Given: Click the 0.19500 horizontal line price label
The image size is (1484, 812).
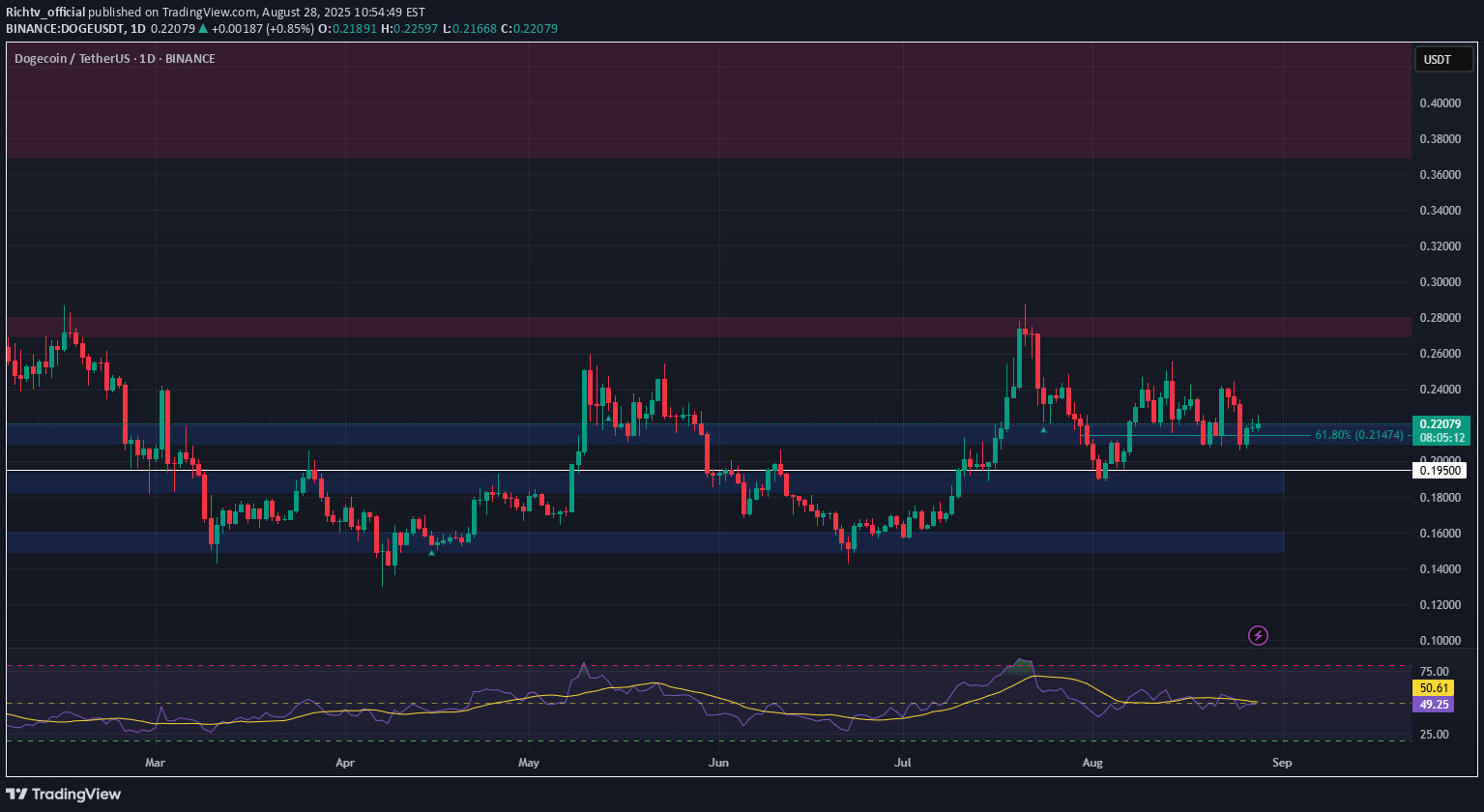Looking at the screenshot, I should pos(1439,471).
